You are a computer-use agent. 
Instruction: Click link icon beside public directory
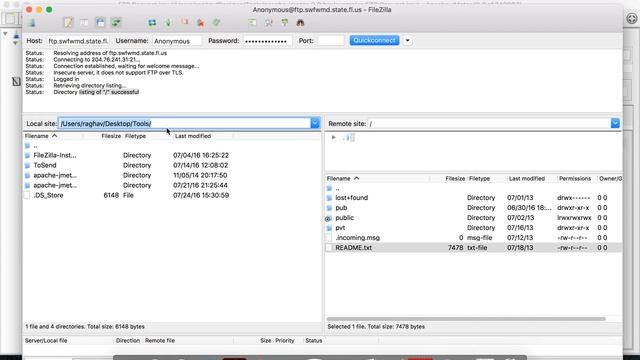tap(329, 218)
